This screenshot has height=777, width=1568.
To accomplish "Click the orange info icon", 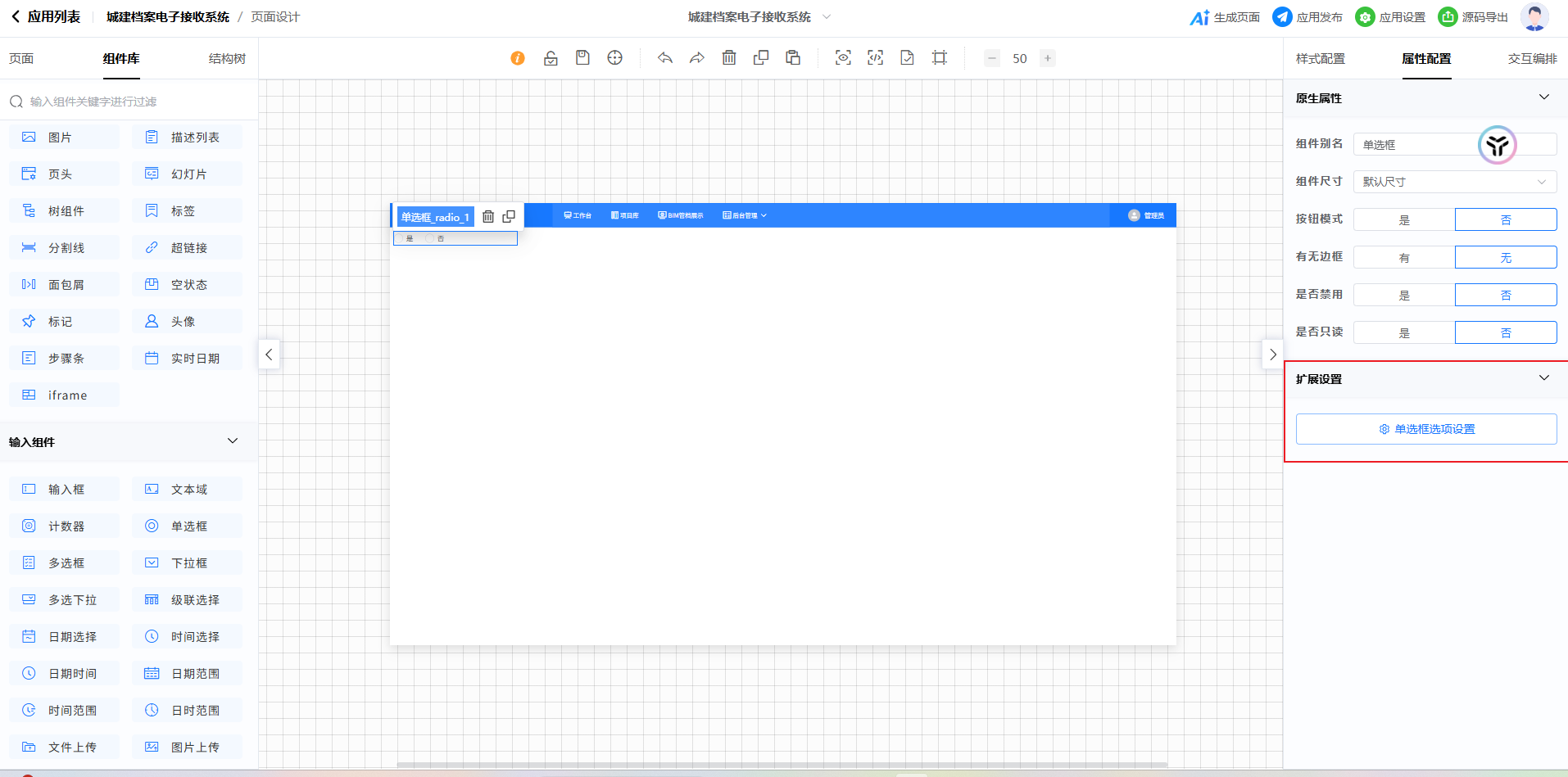I will 518,58.
